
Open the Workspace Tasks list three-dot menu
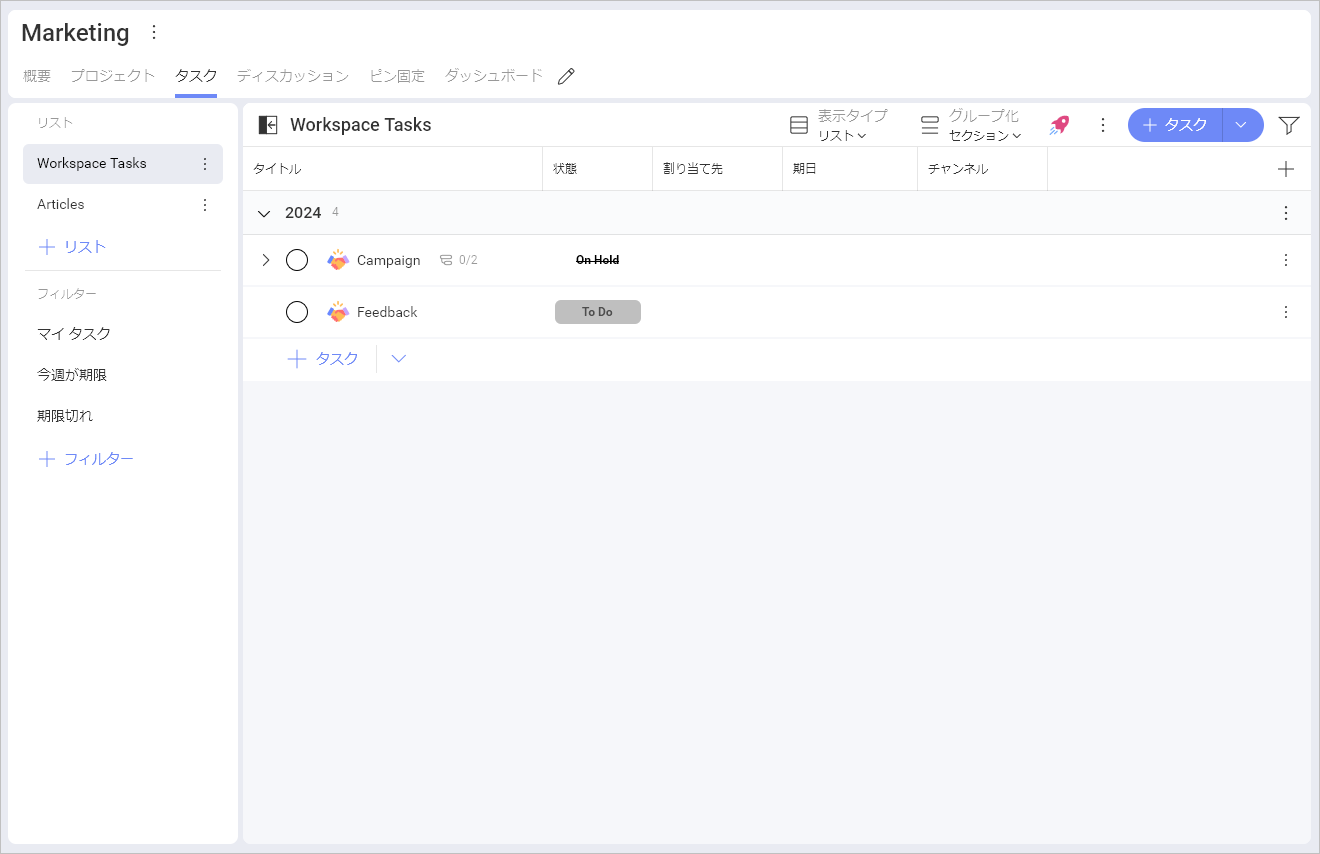tap(205, 164)
